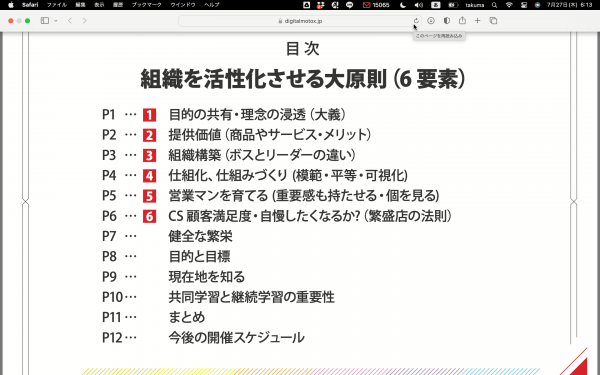Open the 編集 menu
Viewport: 600px width, 375px height.
[x=80, y=5]
